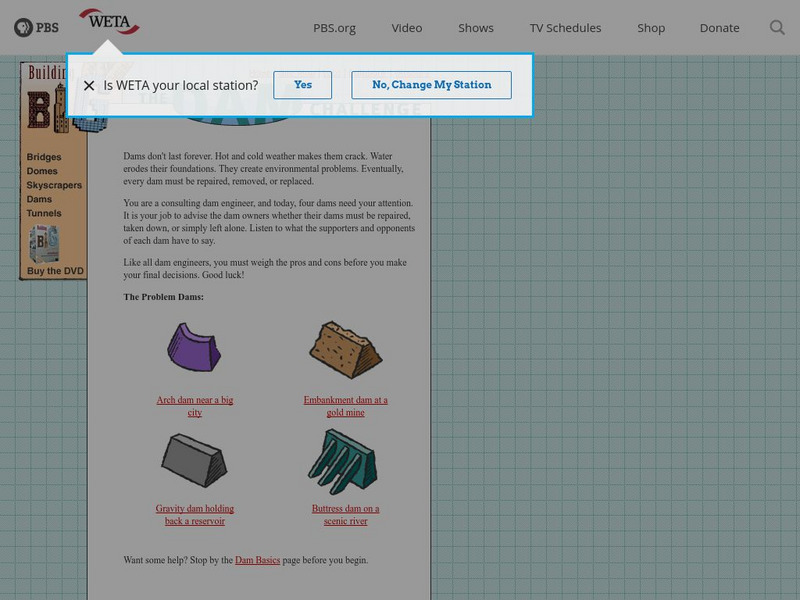Image resolution: width=800 pixels, height=600 pixels.
Task: Confirm WETA with the Yes button
Action: [x=303, y=85]
